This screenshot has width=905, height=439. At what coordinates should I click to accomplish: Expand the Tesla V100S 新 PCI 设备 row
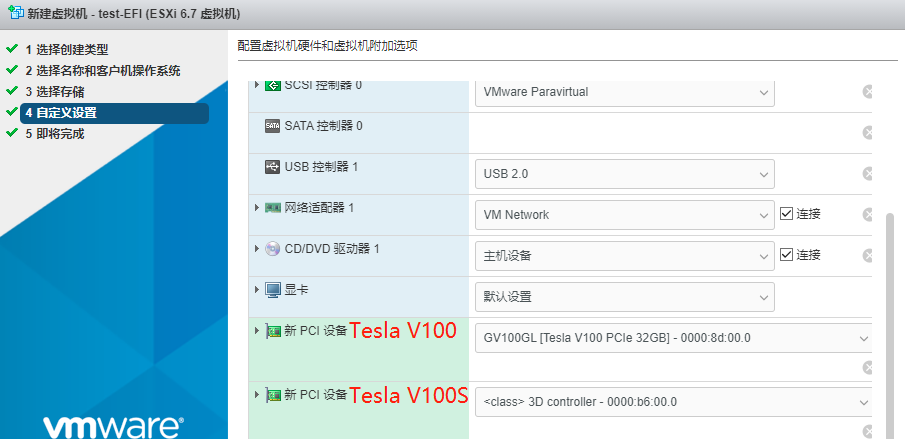tap(257, 395)
